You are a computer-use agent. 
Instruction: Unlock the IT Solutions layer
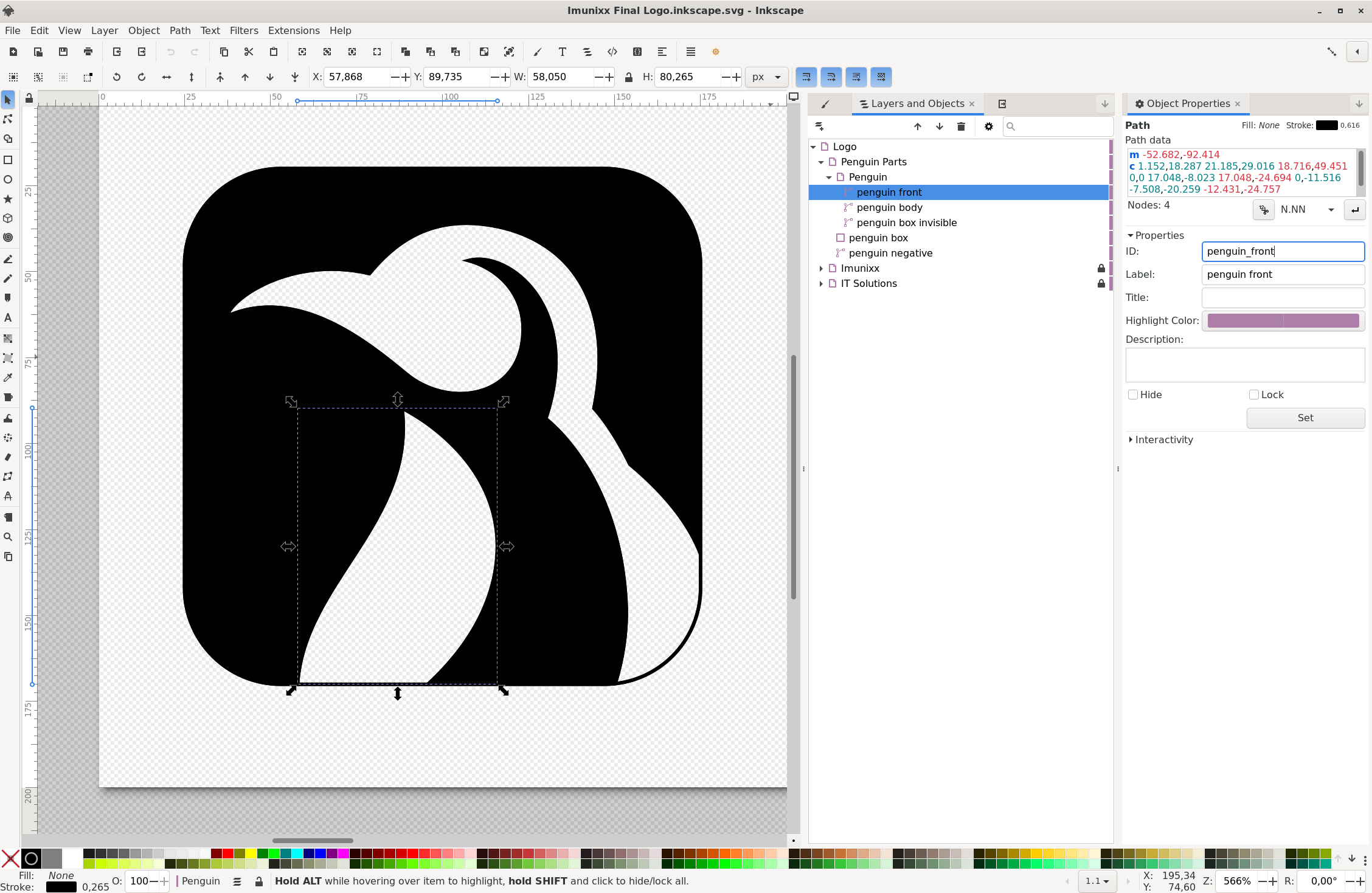pyautogui.click(x=1101, y=283)
